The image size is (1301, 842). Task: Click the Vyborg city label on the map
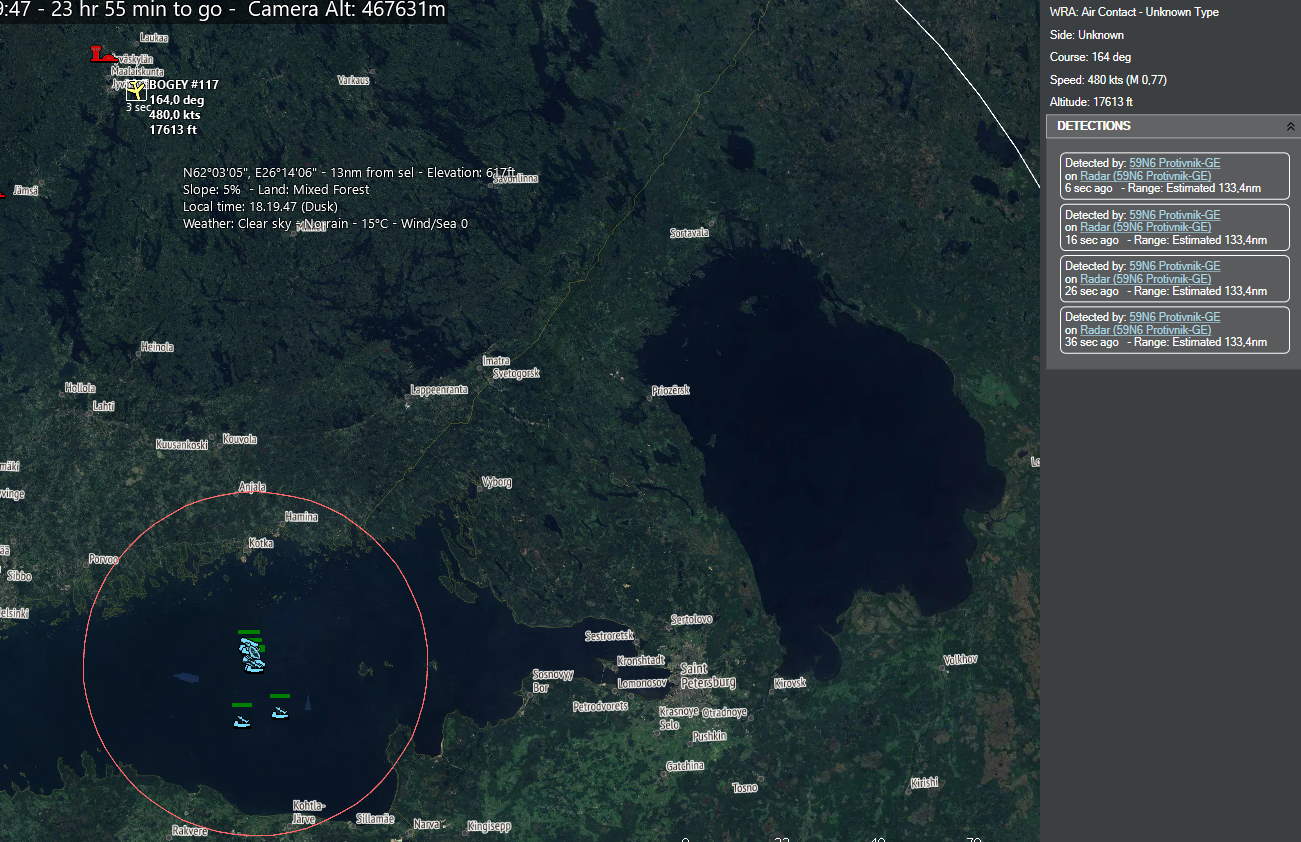point(496,482)
